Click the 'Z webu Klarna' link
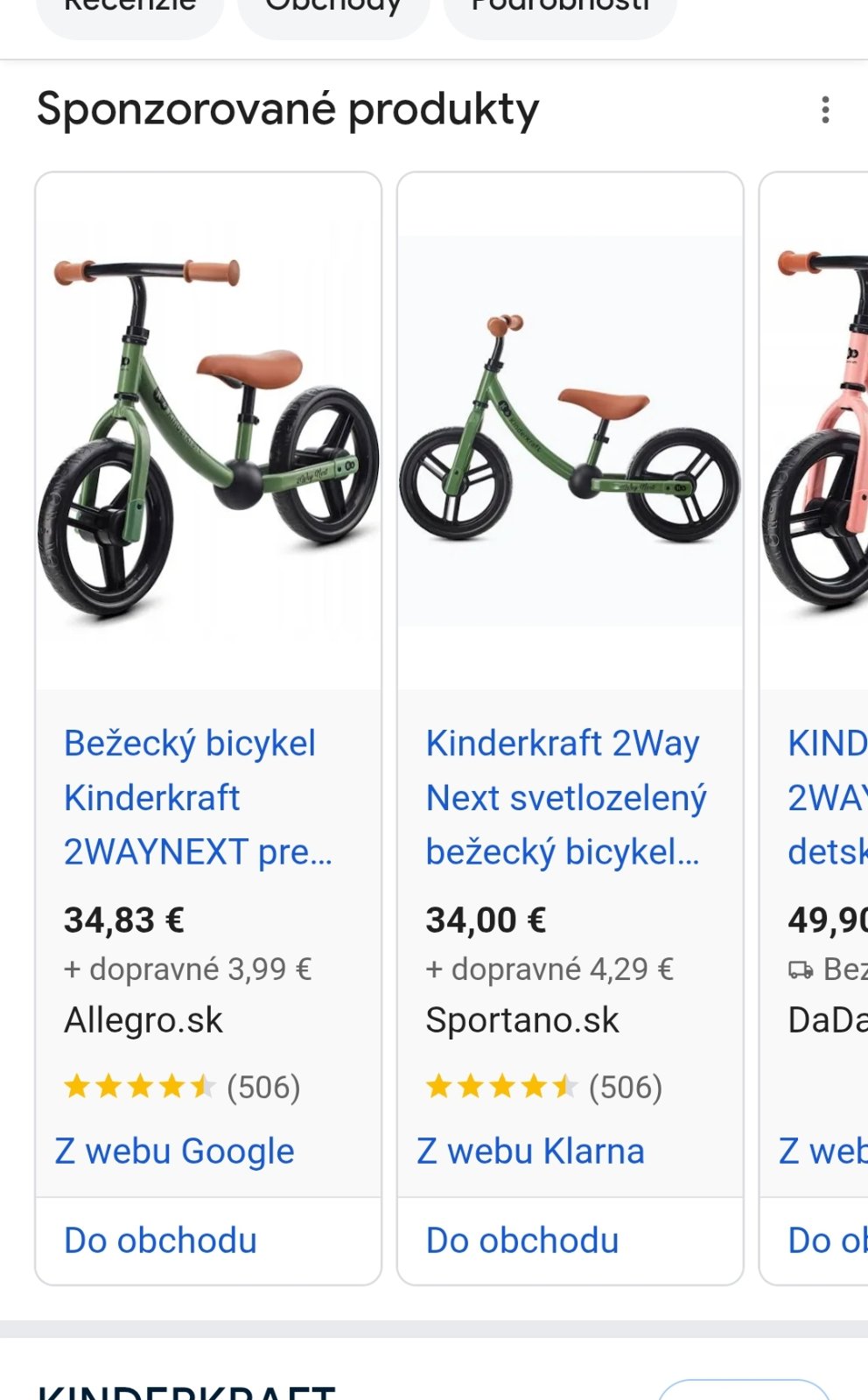The height and width of the screenshot is (1400, 868). coord(530,1151)
